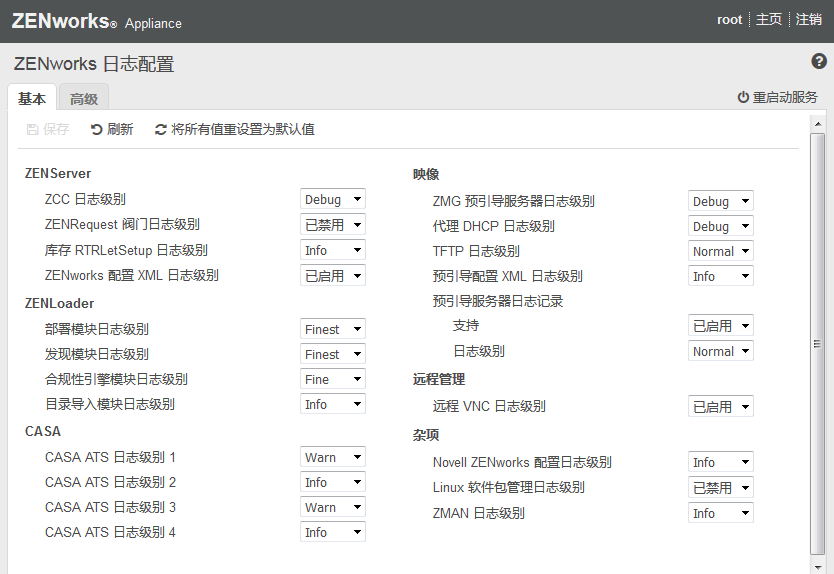The width and height of the screenshot is (834, 574).
Task: Open ZMG 预引导服务器日志级别 dropdown
Action: tap(721, 201)
